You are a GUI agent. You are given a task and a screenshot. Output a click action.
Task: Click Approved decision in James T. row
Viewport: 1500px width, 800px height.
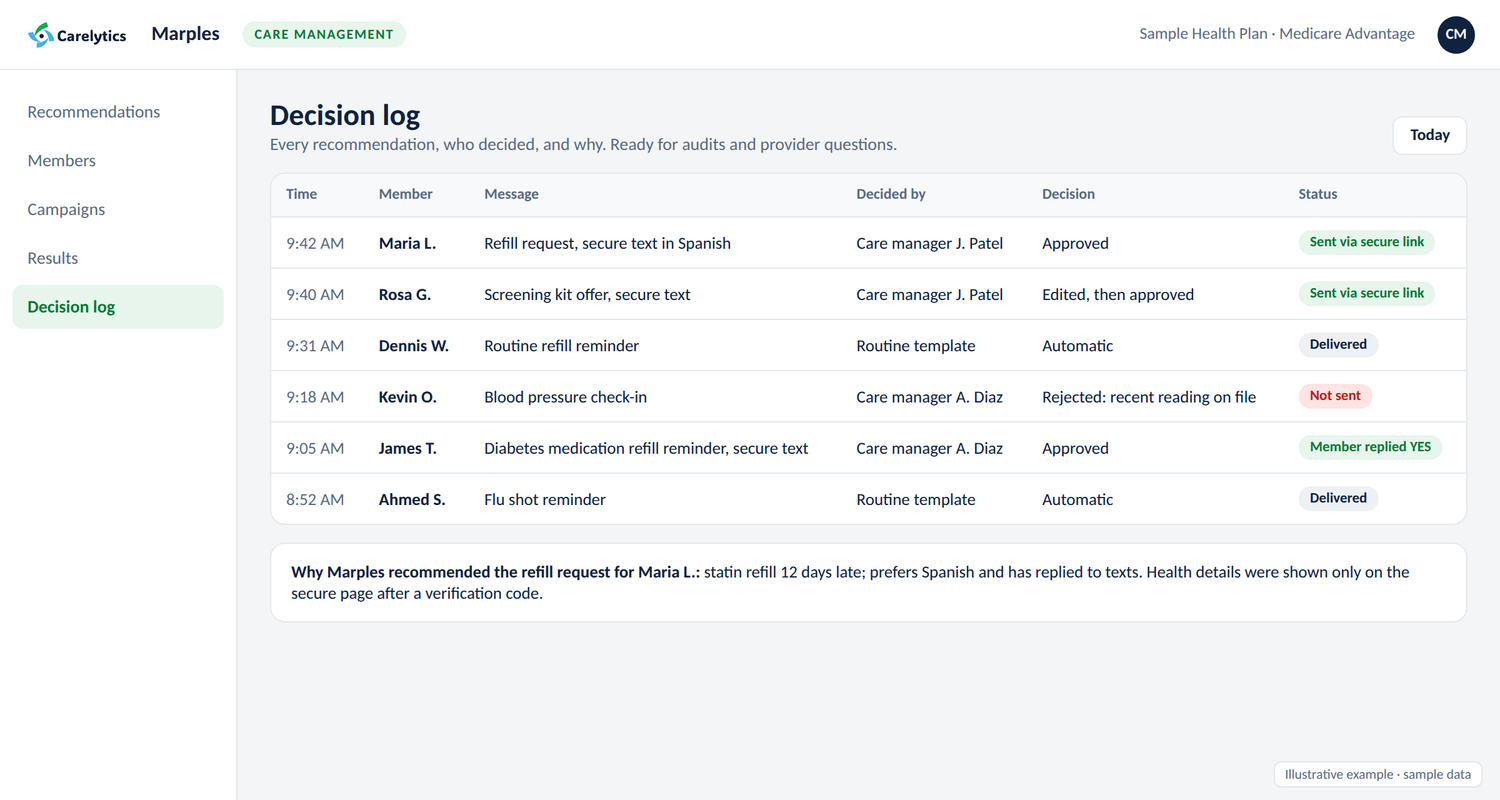point(1075,448)
